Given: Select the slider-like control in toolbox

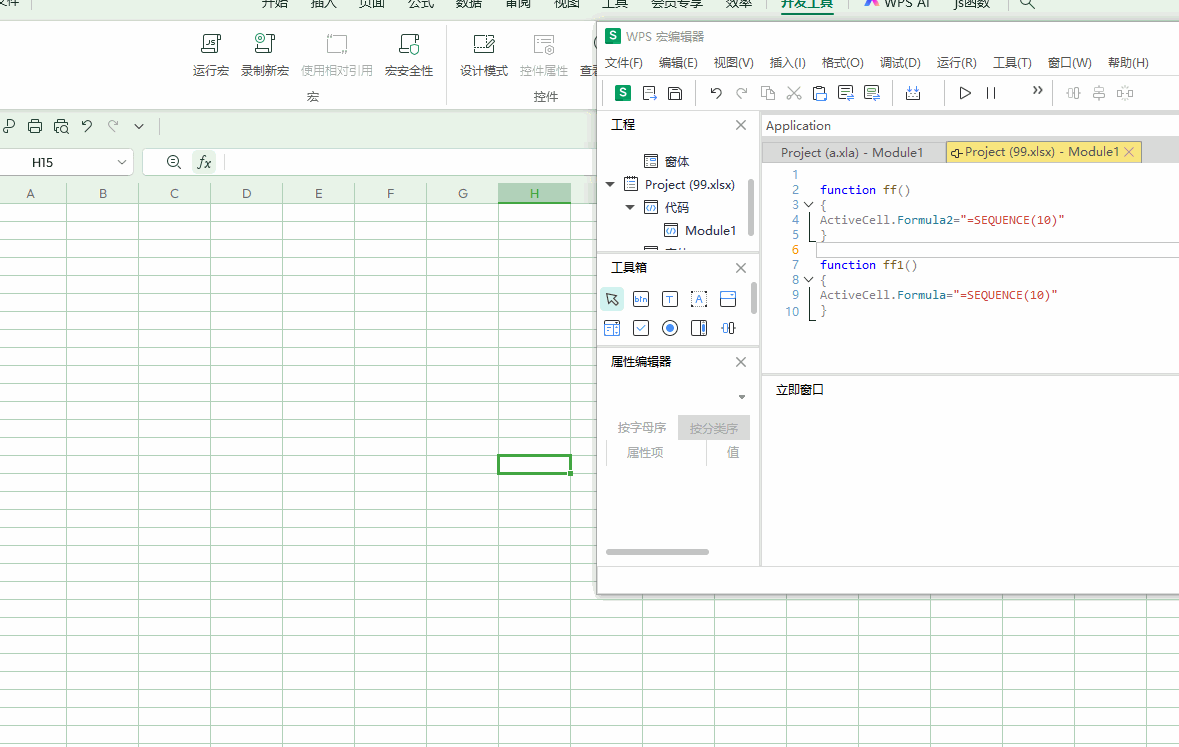Looking at the screenshot, I should click(728, 328).
